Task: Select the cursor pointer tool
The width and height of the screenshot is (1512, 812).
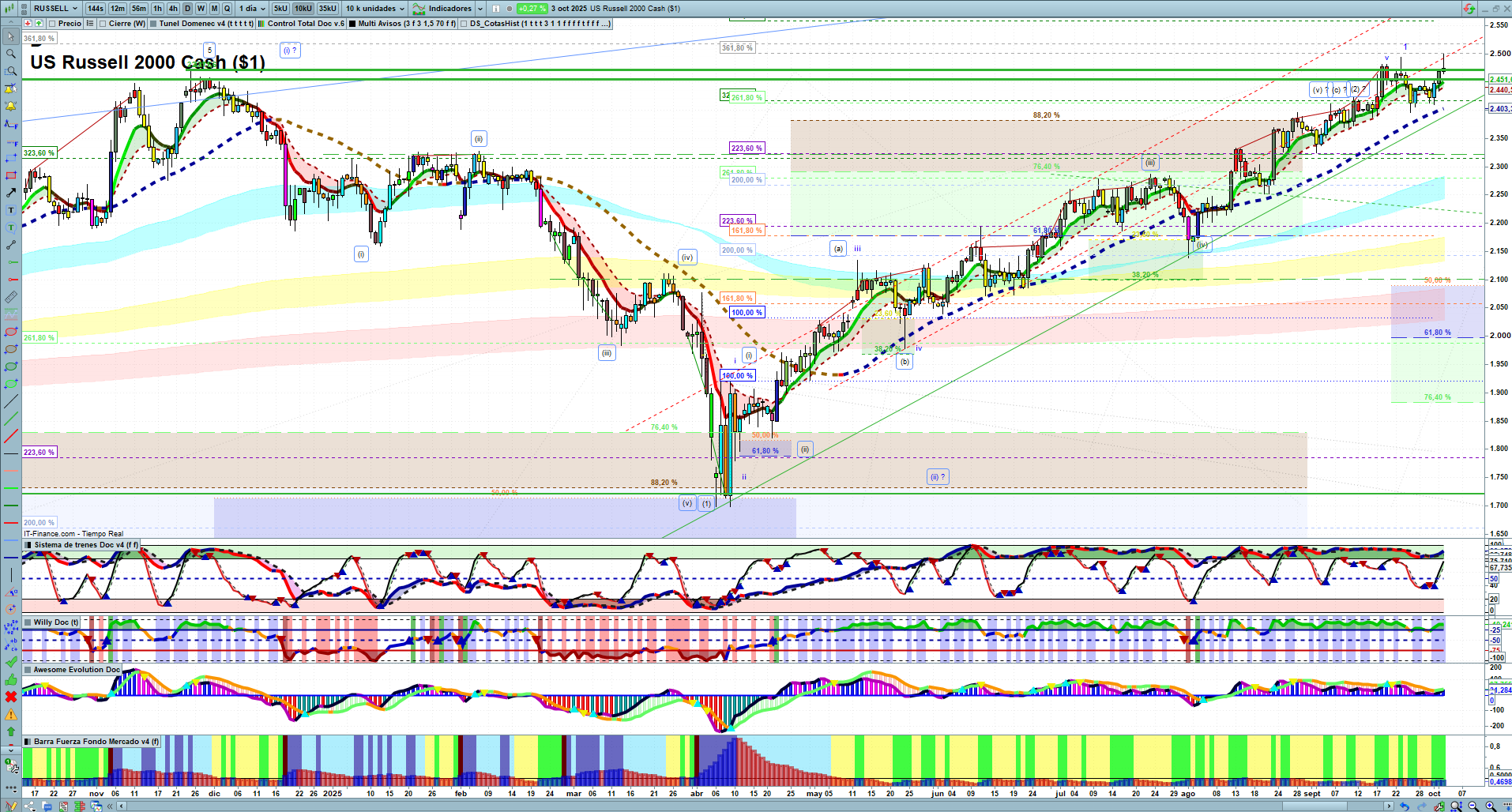Action: (10, 36)
